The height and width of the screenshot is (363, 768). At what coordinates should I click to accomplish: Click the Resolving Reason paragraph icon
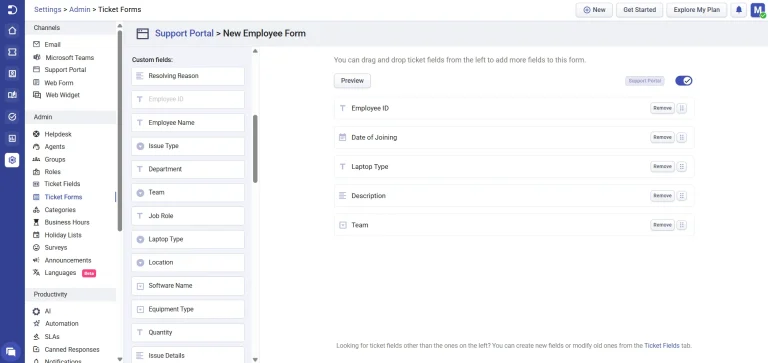coord(140,76)
